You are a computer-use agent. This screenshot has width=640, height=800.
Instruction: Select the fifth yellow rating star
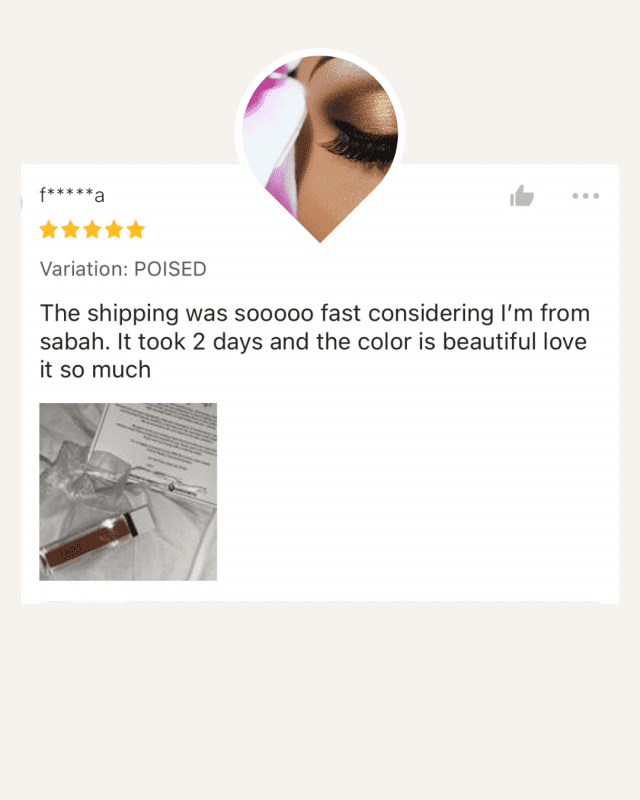(136, 230)
